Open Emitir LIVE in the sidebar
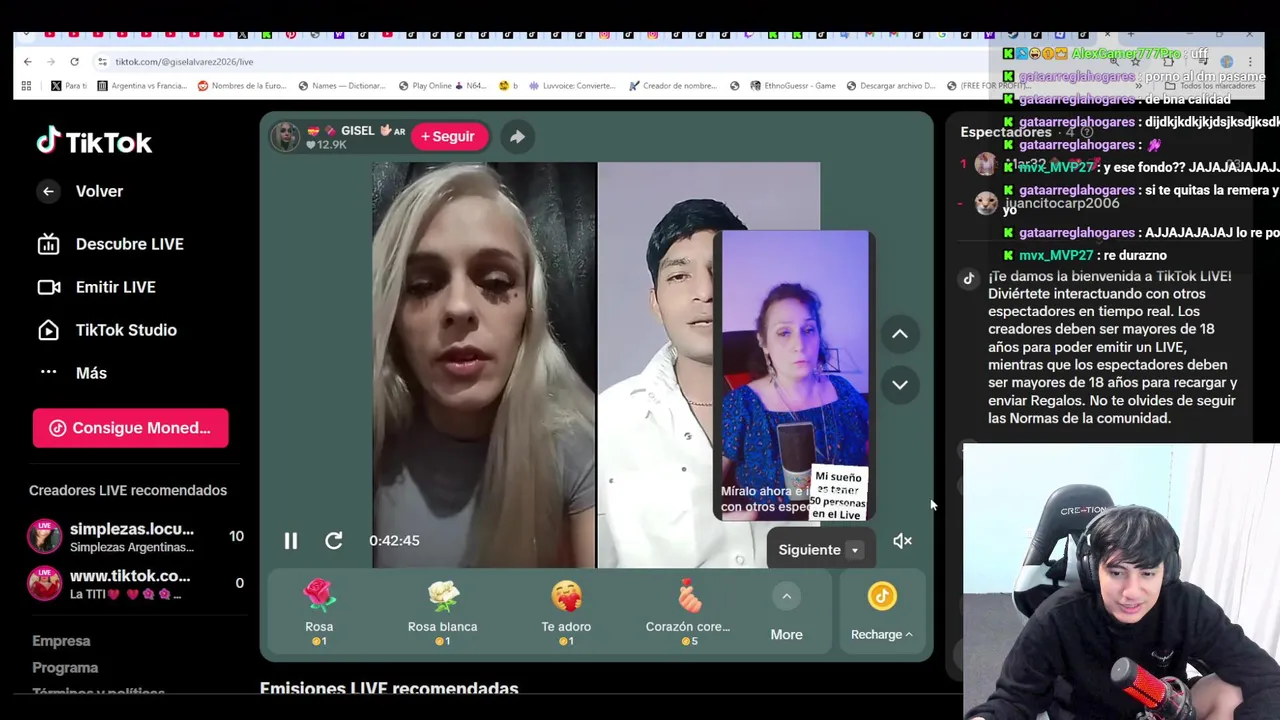The image size is (1280, 720). click(96, 287)
